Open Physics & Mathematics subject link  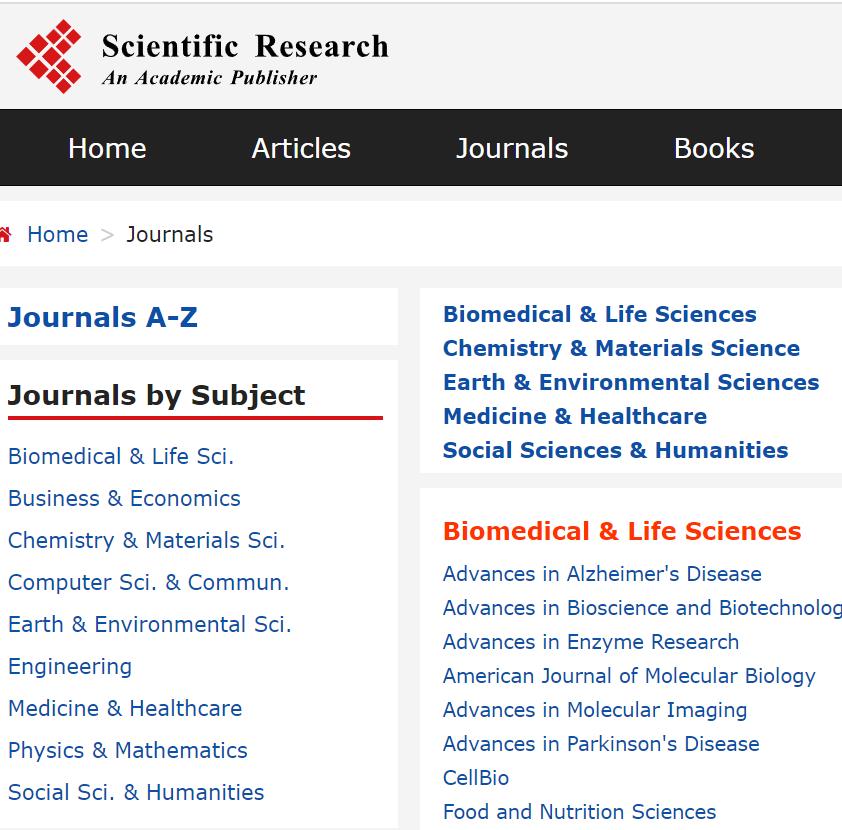[x=128, y=751]
